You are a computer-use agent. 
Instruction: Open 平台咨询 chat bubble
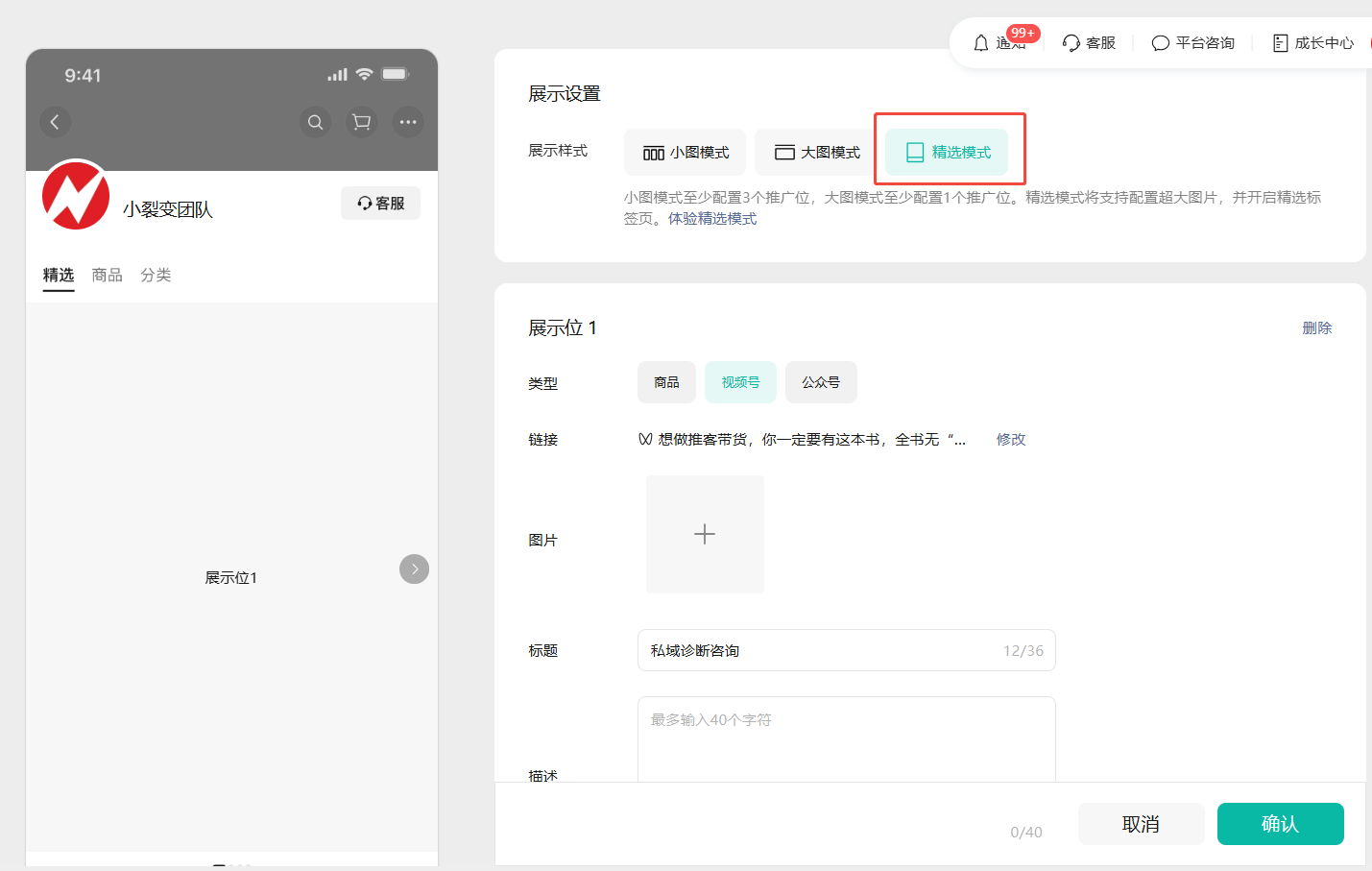coord(1193,43)
